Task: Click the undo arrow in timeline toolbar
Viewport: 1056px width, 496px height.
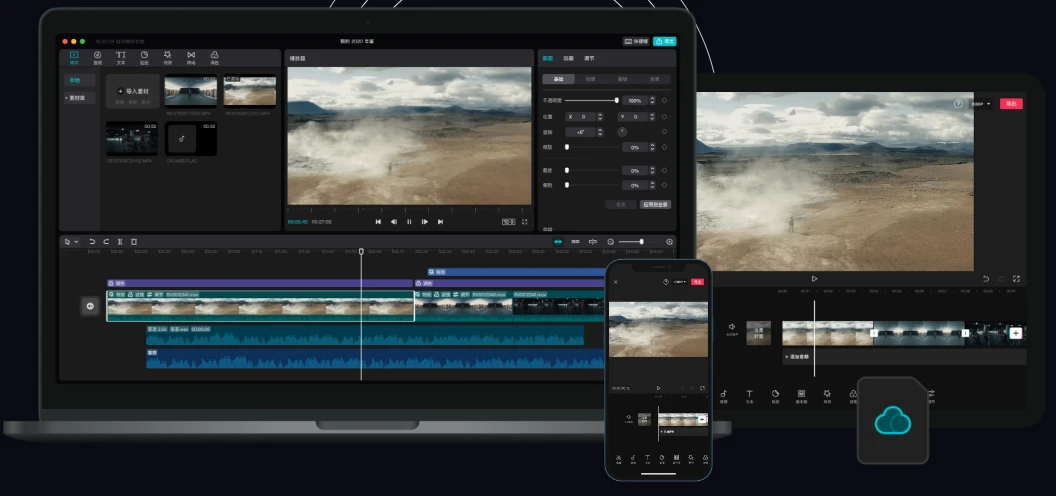Action: tap(92, 242)
